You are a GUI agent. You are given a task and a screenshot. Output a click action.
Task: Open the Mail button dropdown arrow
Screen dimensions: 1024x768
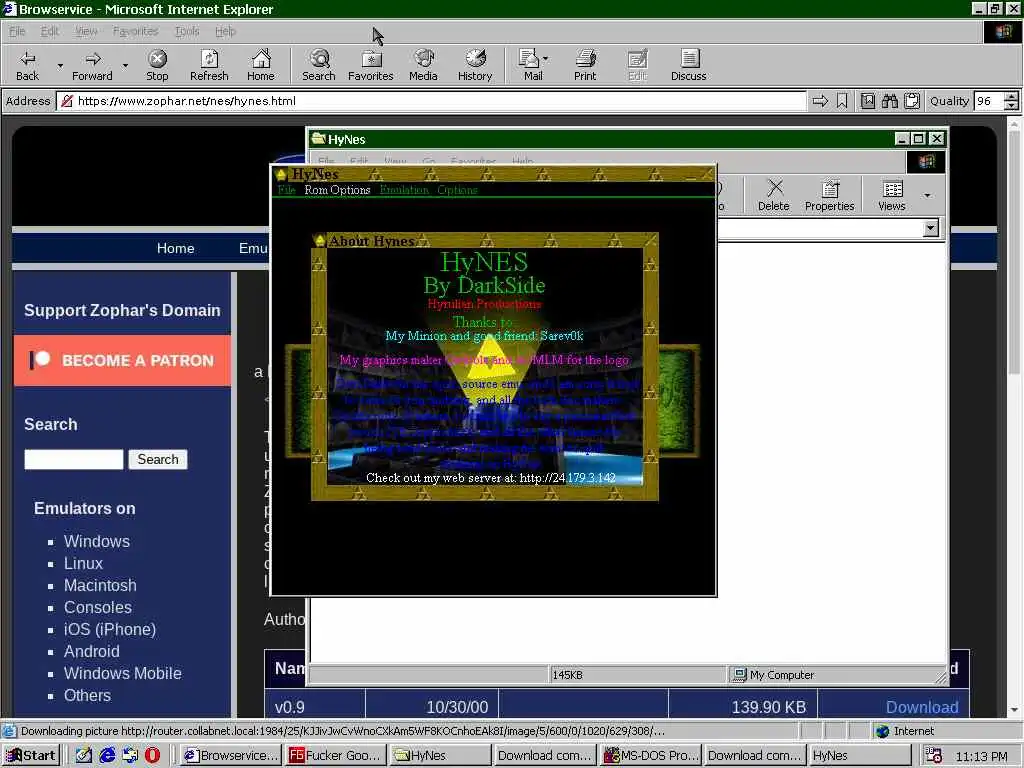[545, 59]
